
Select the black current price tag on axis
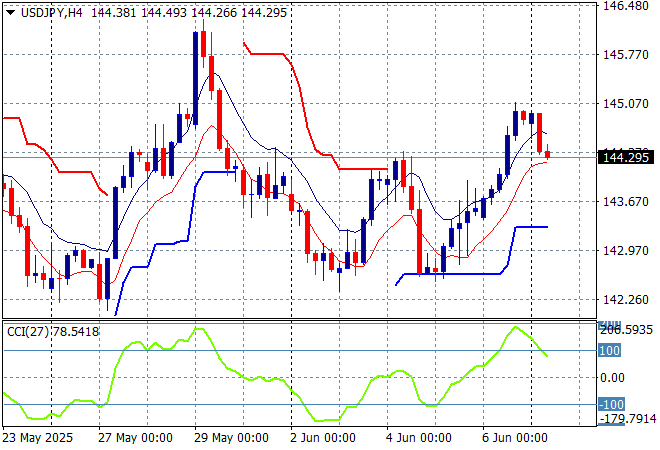(625, 157)
